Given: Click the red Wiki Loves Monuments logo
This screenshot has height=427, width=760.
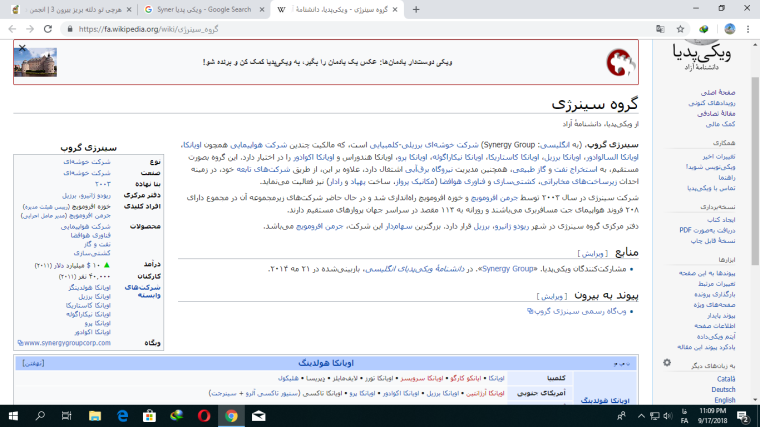Looking at the screenshot, I should tap(620, 62).
